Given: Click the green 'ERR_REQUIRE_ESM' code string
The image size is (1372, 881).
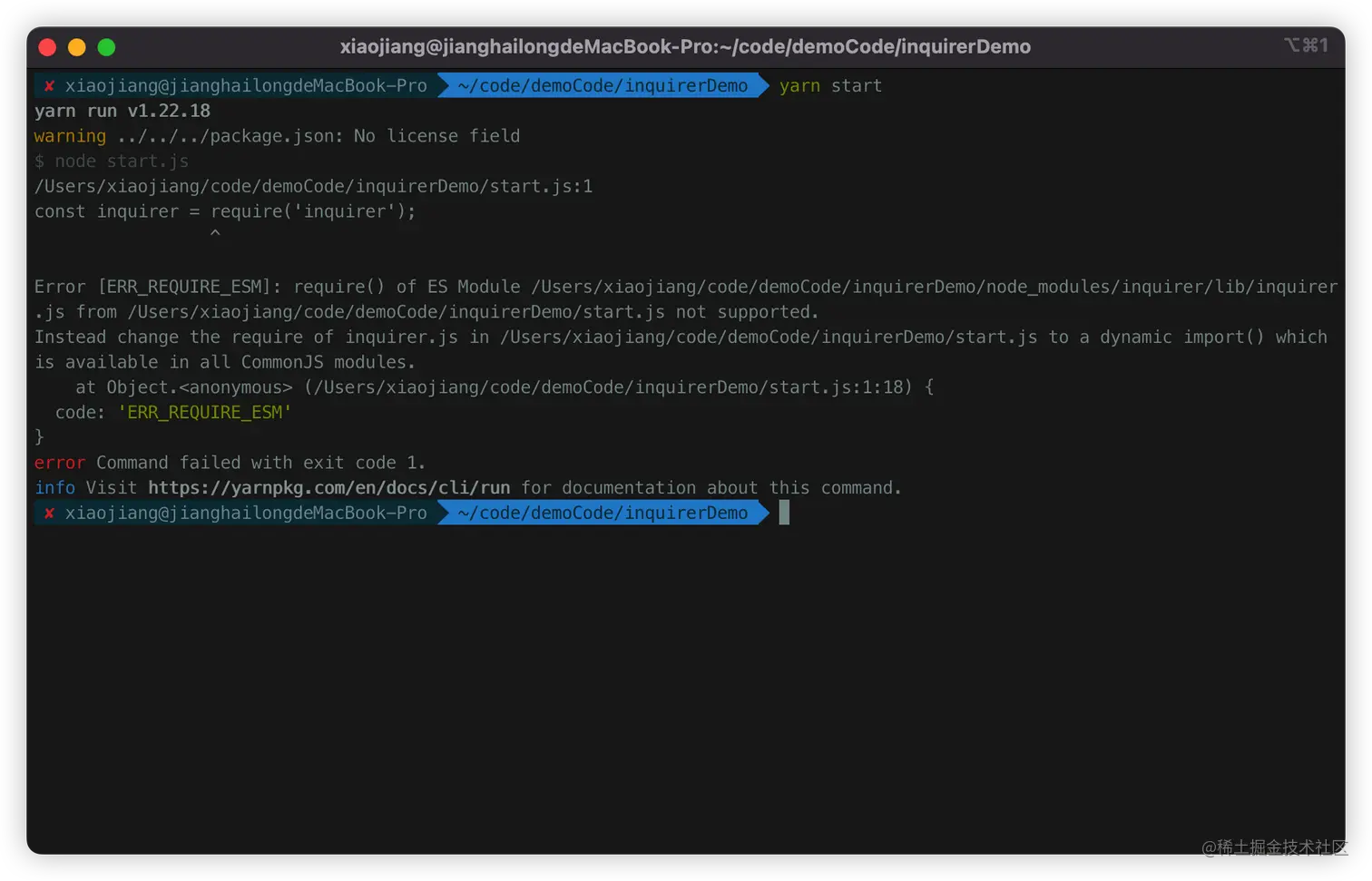Looking at the screenshot, I should coord(205,412).
